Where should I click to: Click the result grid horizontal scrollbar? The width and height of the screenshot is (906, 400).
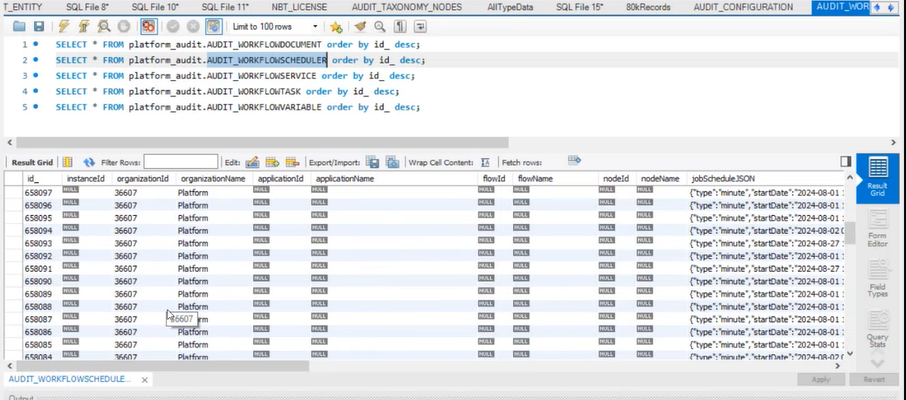coord(163,366)
